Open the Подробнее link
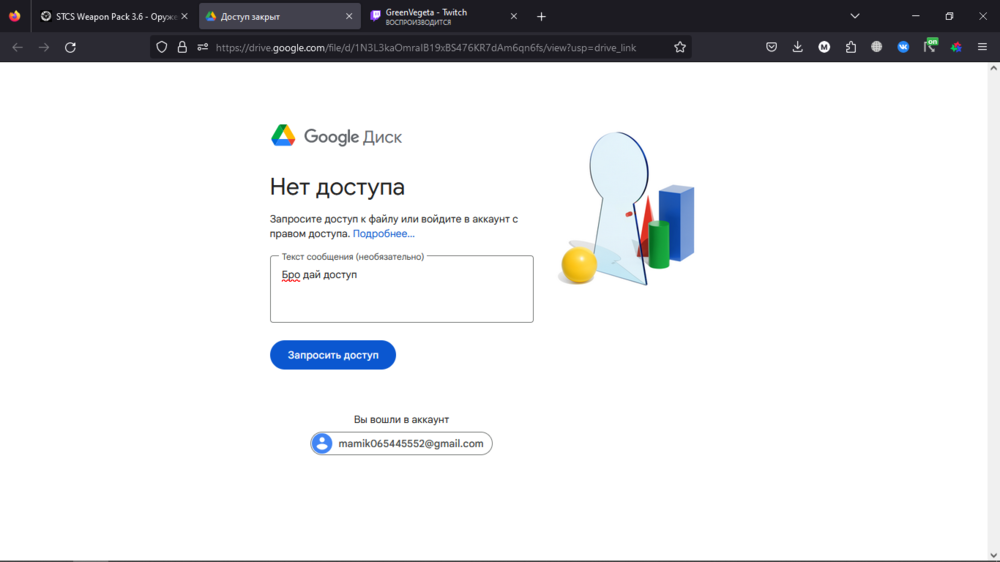The height and width of the screenshot is (562, 1000). pos(383,233)
